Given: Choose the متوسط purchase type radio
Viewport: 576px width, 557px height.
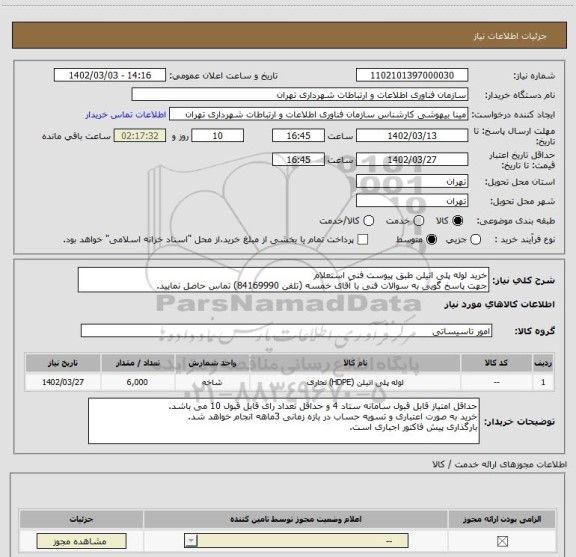Looking at the screenshot, I should click(x=431, y=240).
